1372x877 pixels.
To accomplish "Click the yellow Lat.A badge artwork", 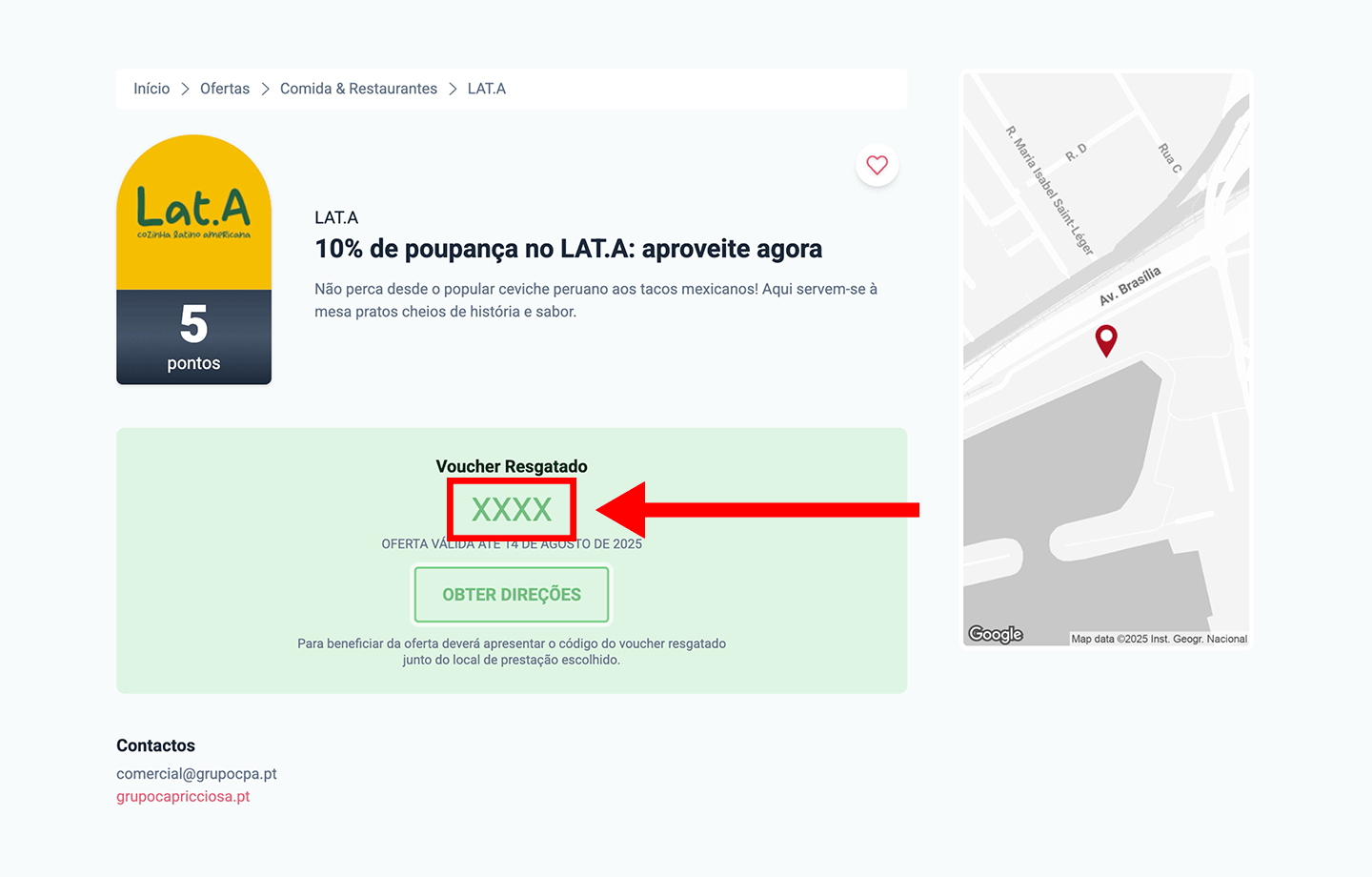I will coord(193,214).
